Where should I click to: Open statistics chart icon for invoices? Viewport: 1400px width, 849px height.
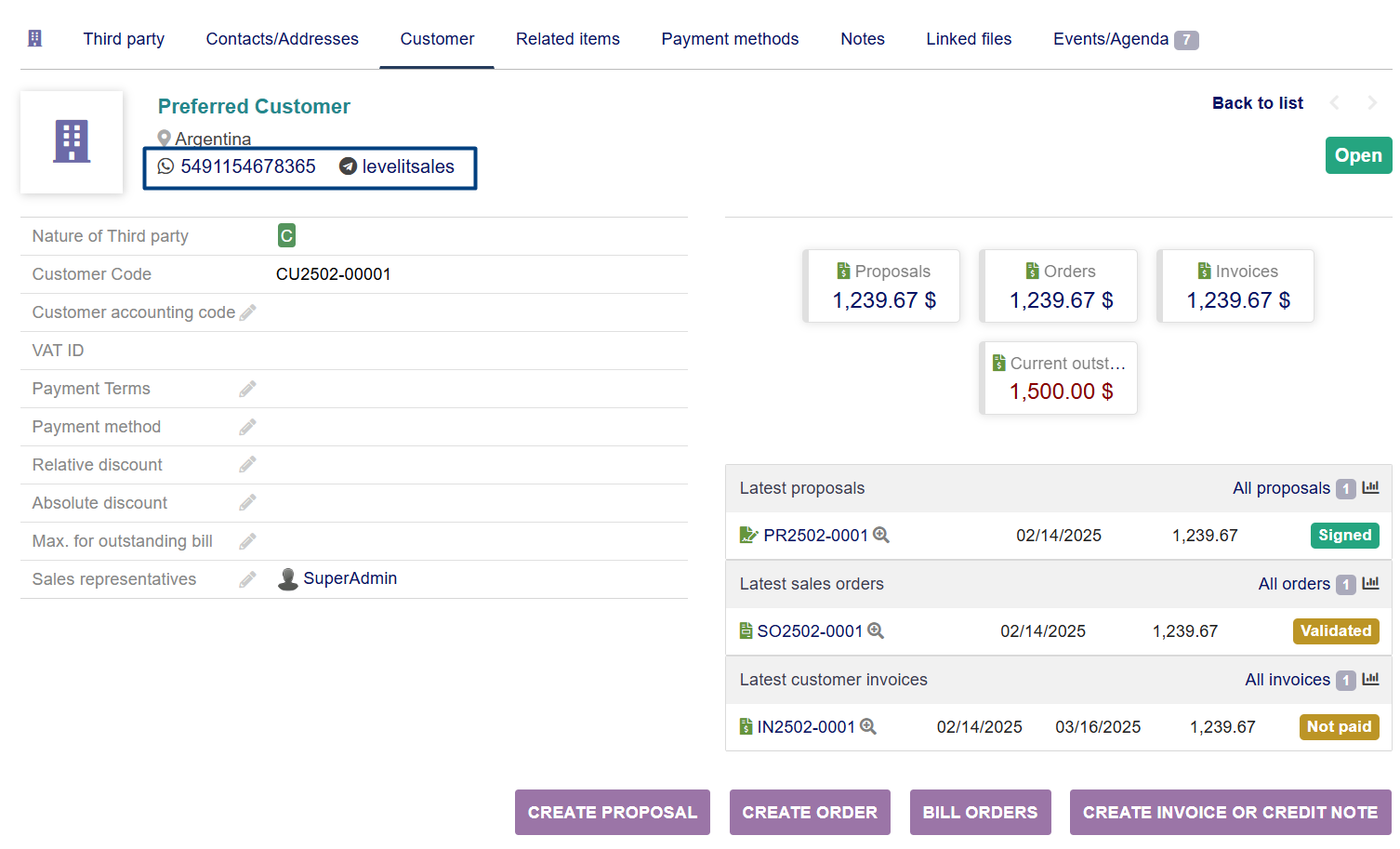click(x=1370, y=680)
